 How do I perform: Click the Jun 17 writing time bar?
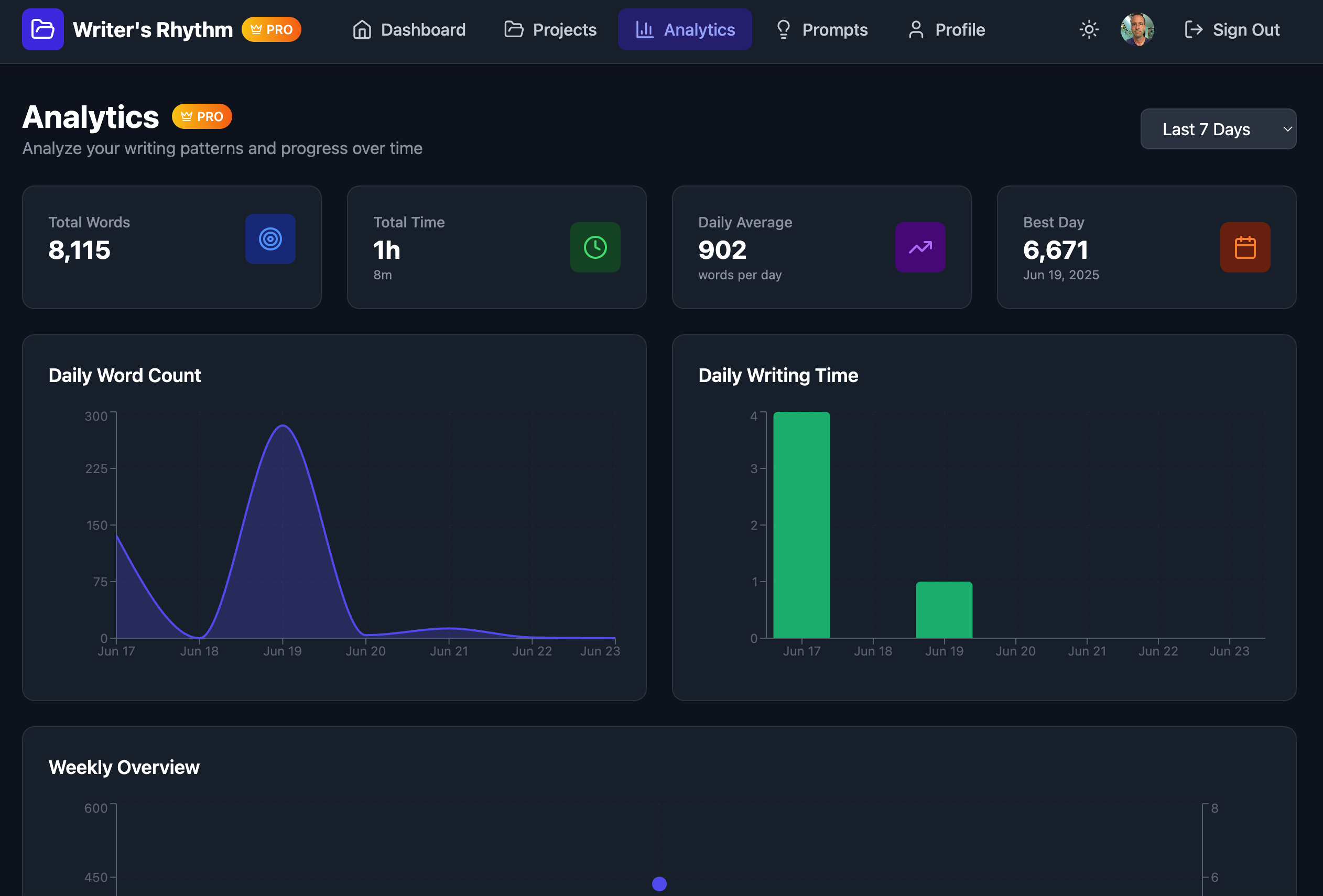coord(801,525)
